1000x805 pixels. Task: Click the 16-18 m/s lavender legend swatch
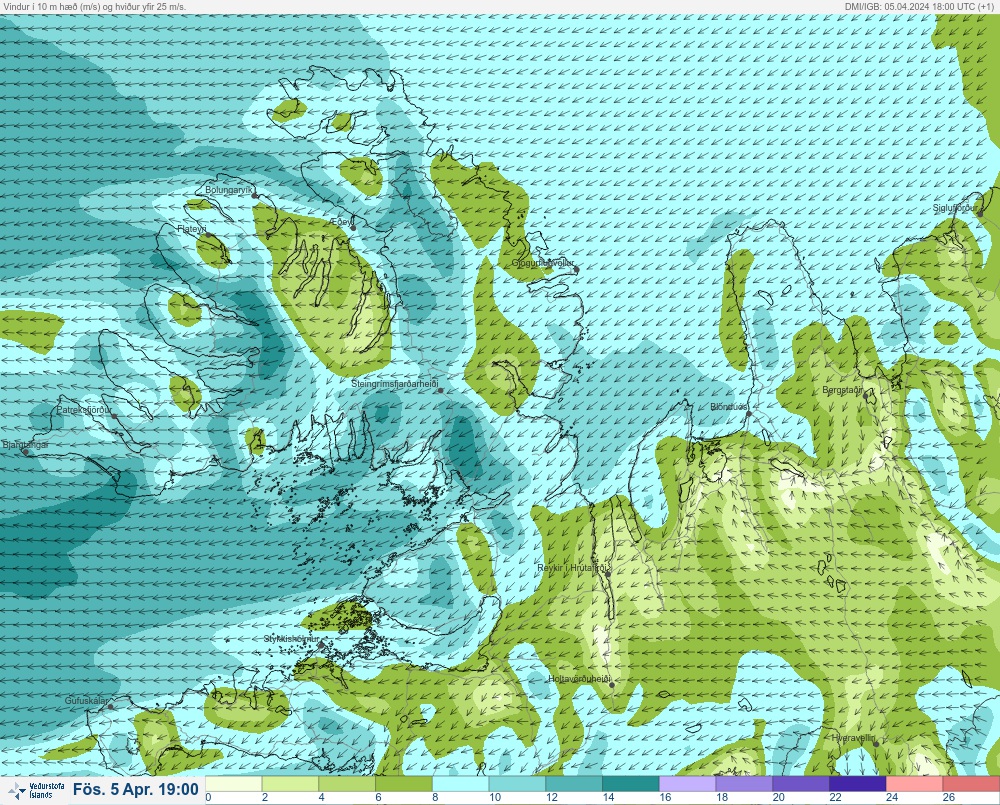(x=688, y=783)
